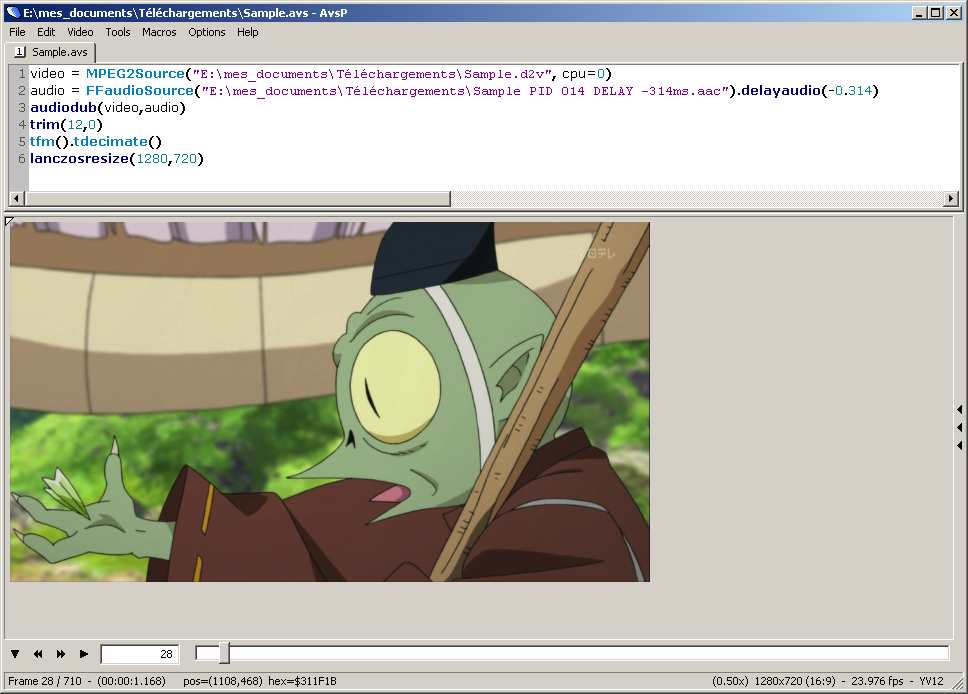Maximize the AvsP window

point(935,12)
